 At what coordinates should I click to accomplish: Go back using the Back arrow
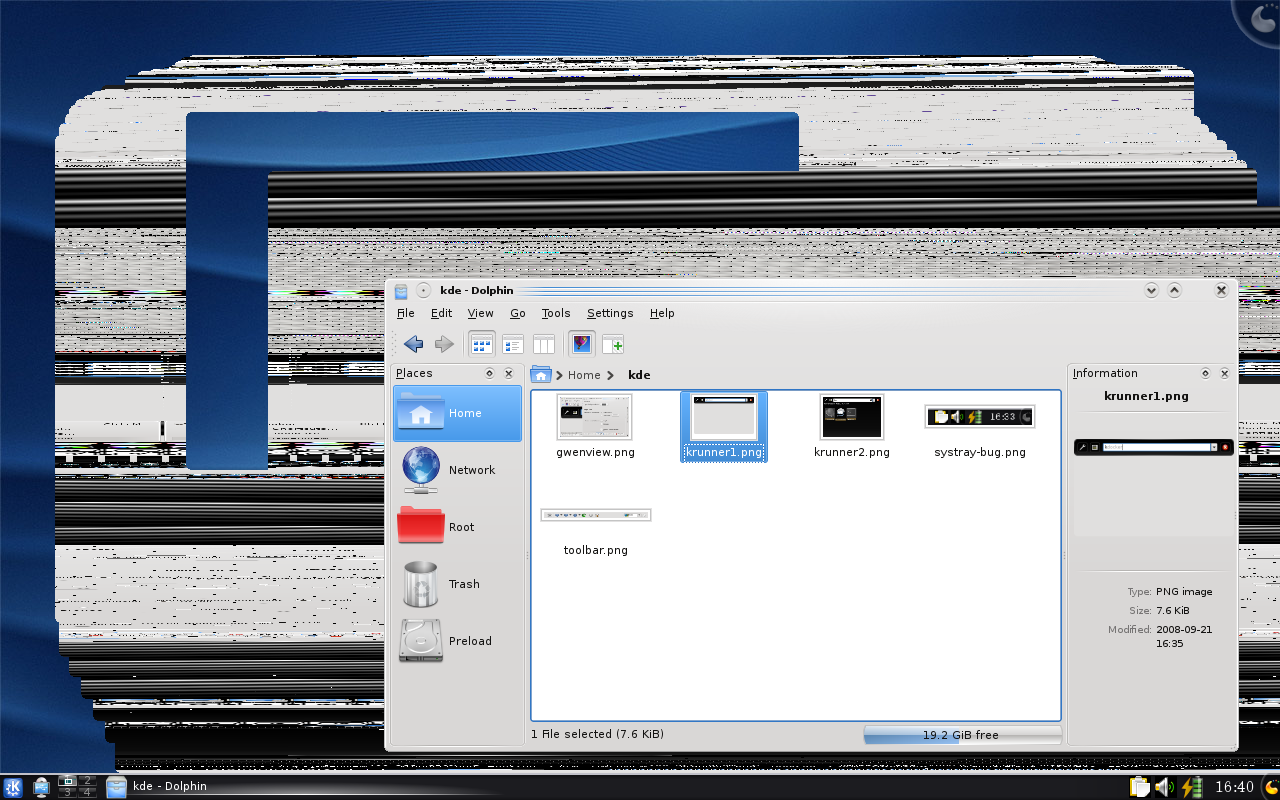413,344
